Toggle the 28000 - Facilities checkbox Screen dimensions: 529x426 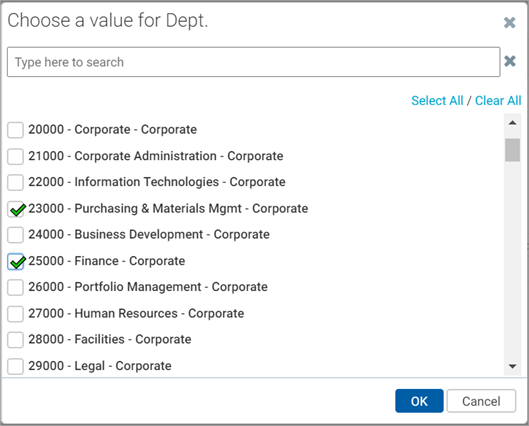coord(15,340)
